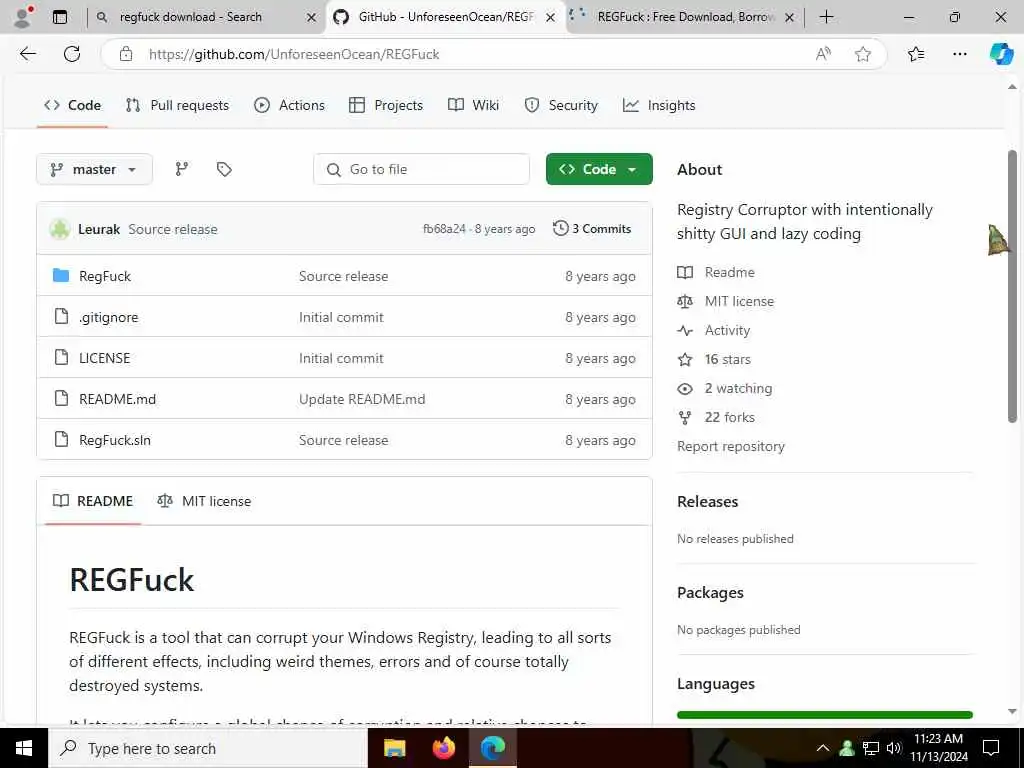Select the Code repository tab
This screenshot has width=1024, height=768.
[x=72, y=105]
